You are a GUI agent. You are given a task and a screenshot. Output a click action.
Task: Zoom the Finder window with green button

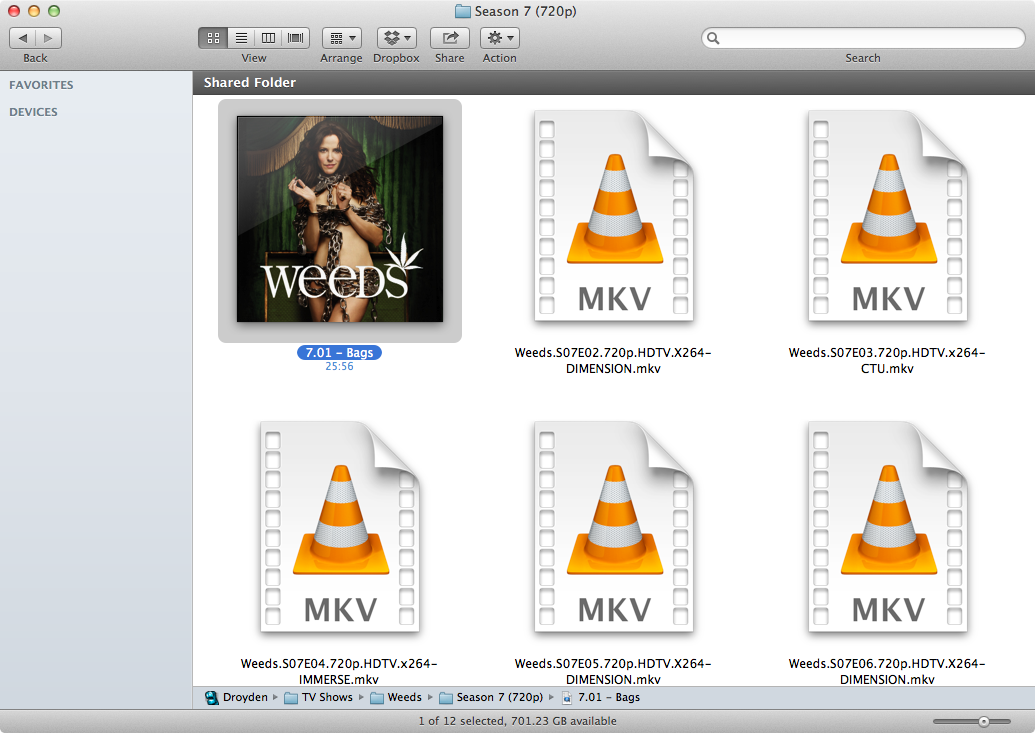coord(54,11)
